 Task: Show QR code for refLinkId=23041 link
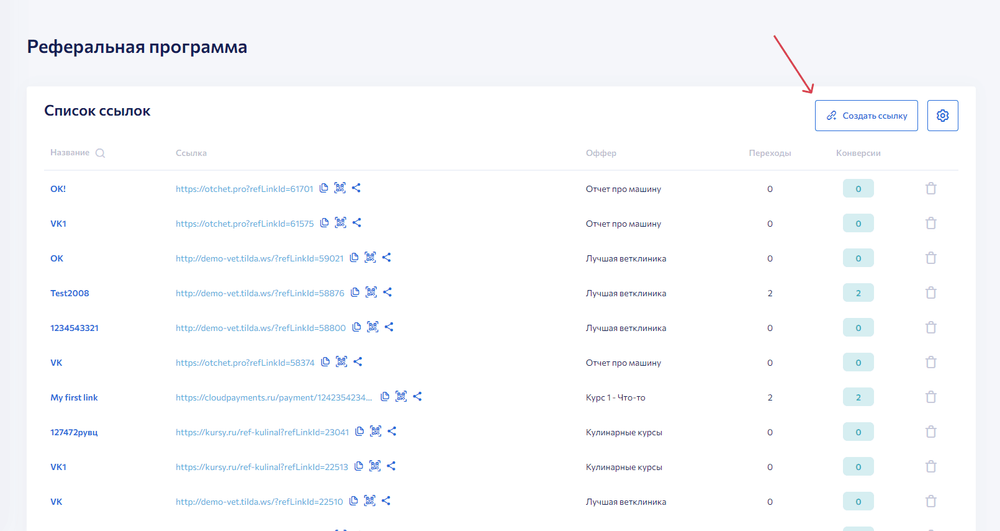376,432
